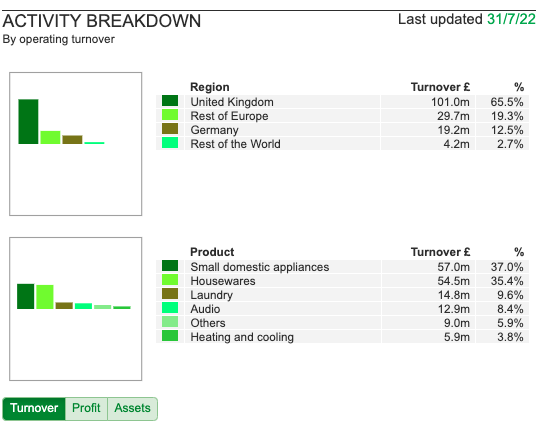
Task: Open the Assets tab
Action: coord(132,408)
